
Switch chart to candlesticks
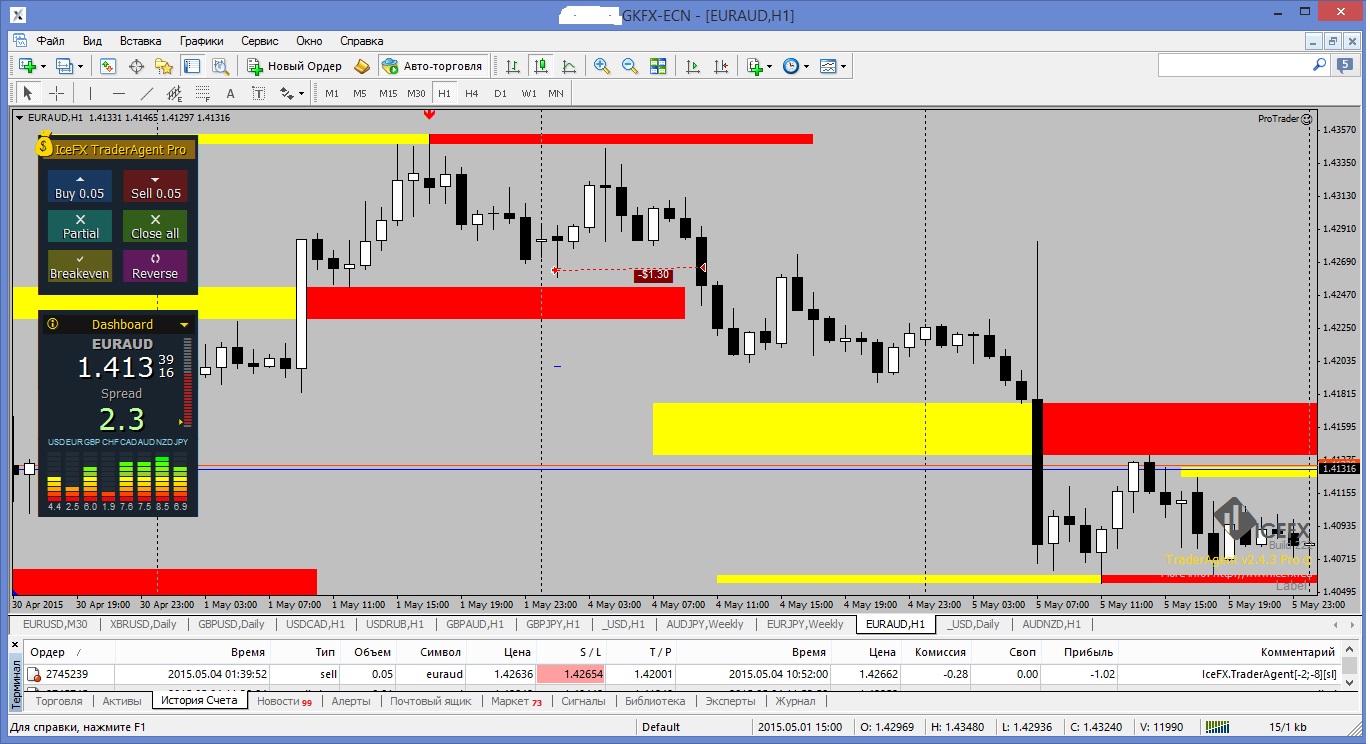point(541,66)
